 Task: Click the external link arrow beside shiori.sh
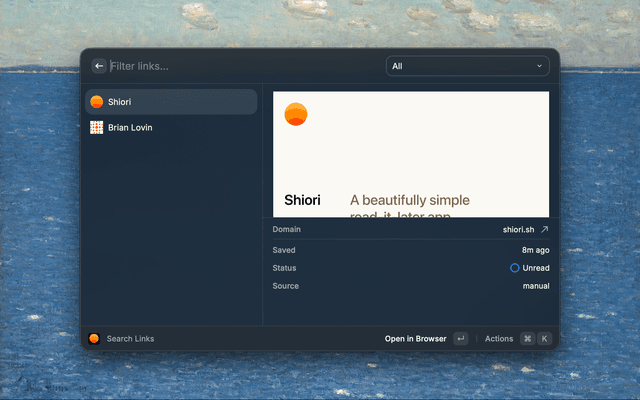coord(545,229)
